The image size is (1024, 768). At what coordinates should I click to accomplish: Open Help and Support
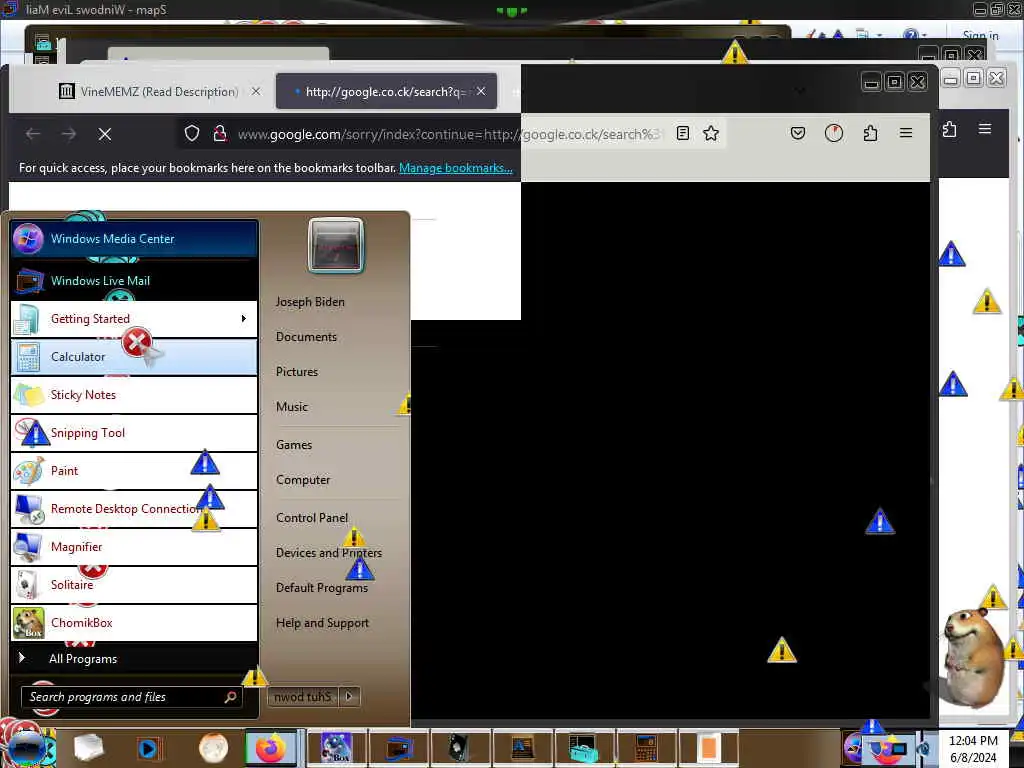[x=323, y=623]
